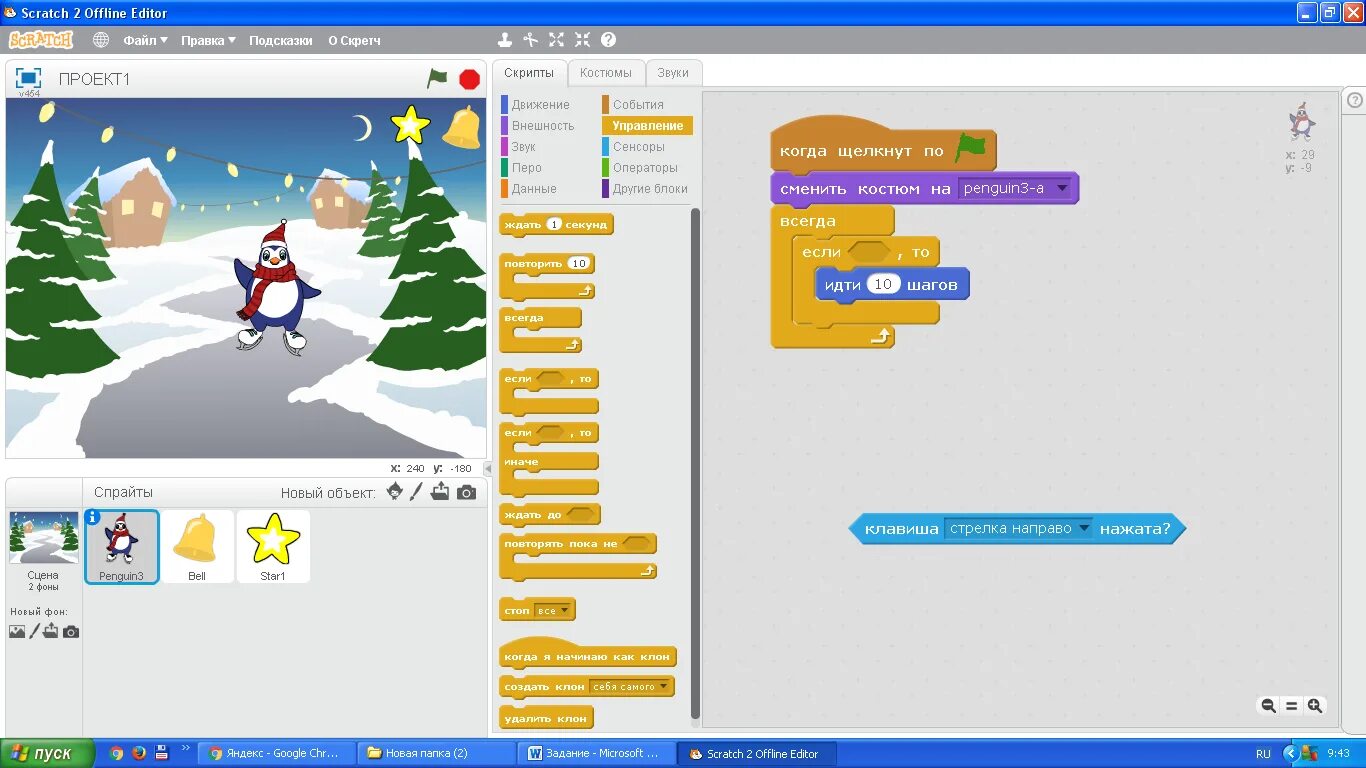This screenshot has height=768, width=1366.
Task: Paint a new backdrop brush icon
Action: (x=34, y=632)
